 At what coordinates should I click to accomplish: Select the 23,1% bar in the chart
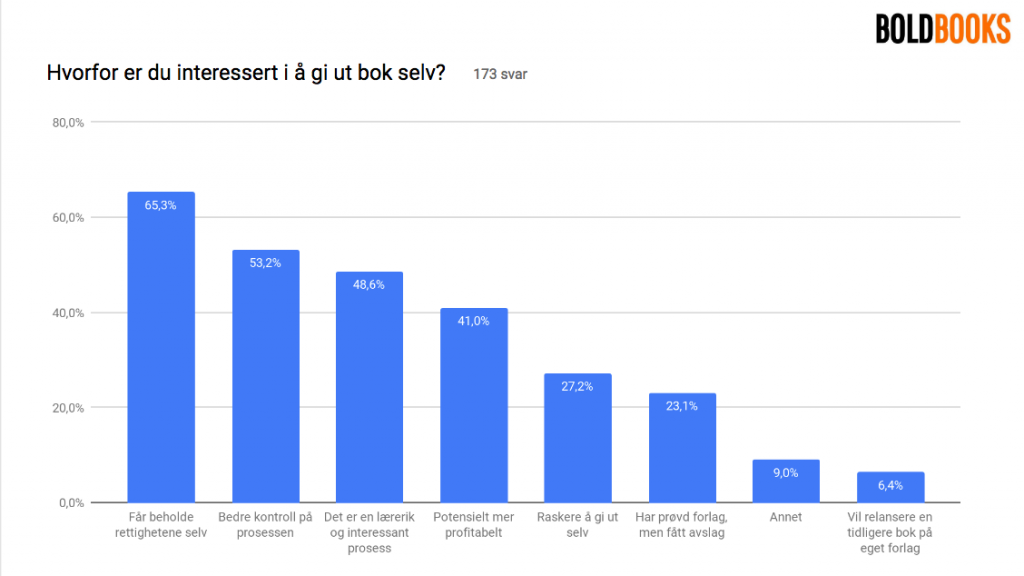coord(682,447)
